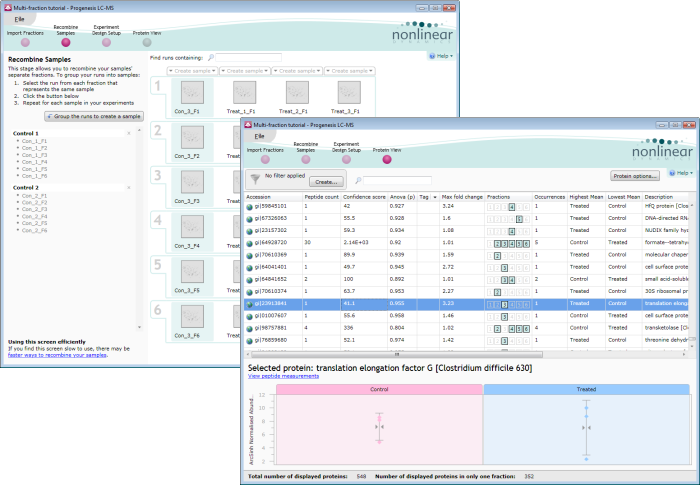The height and width of the screenshot is (485, 700).
Task: Select Recombine Samples stage circle in back window
Action: coord(66,42)
